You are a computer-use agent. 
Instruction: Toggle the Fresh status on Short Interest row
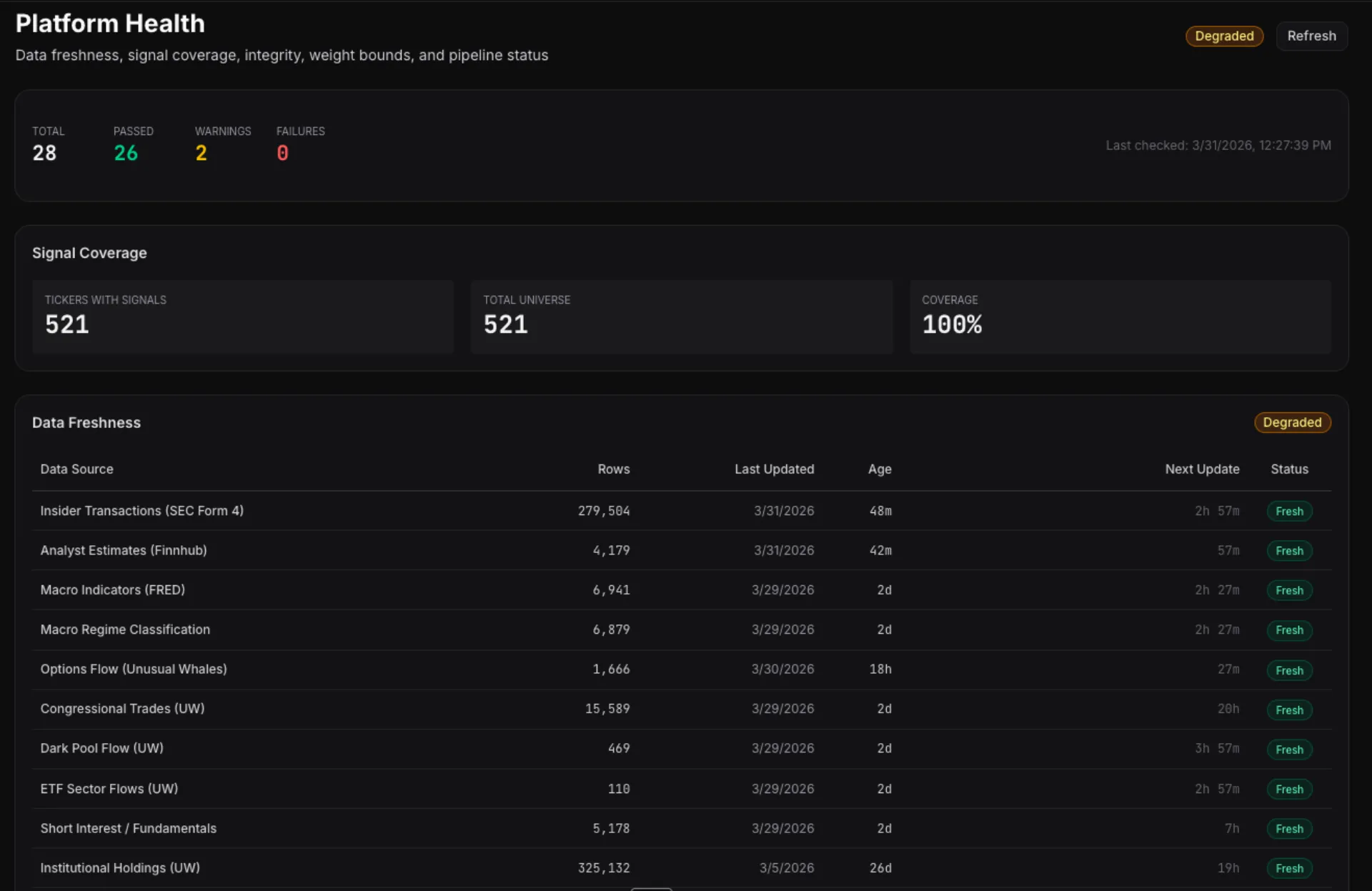(1289, 828)
